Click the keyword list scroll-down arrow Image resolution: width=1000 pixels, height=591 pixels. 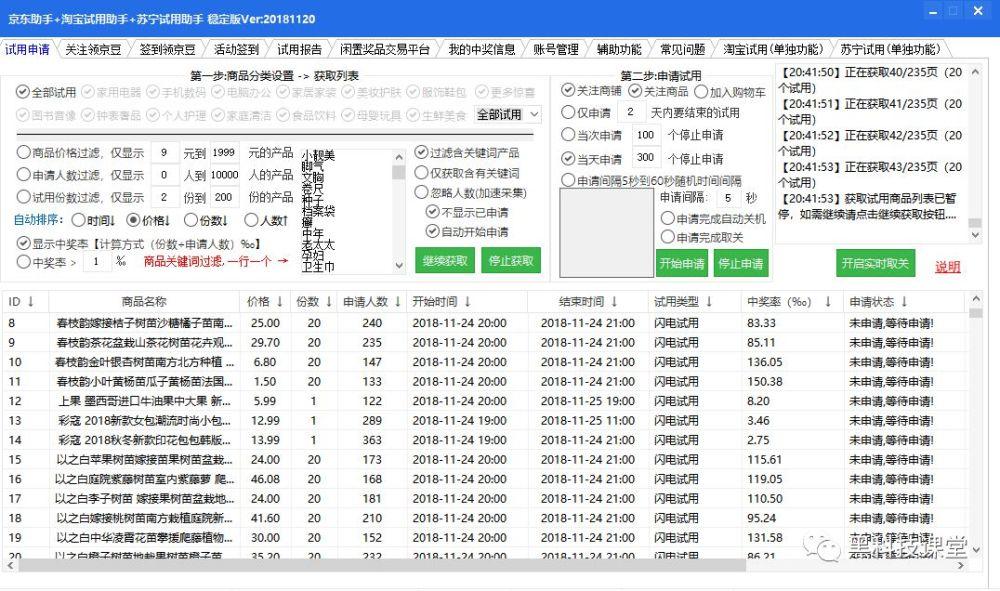(399, 266)
